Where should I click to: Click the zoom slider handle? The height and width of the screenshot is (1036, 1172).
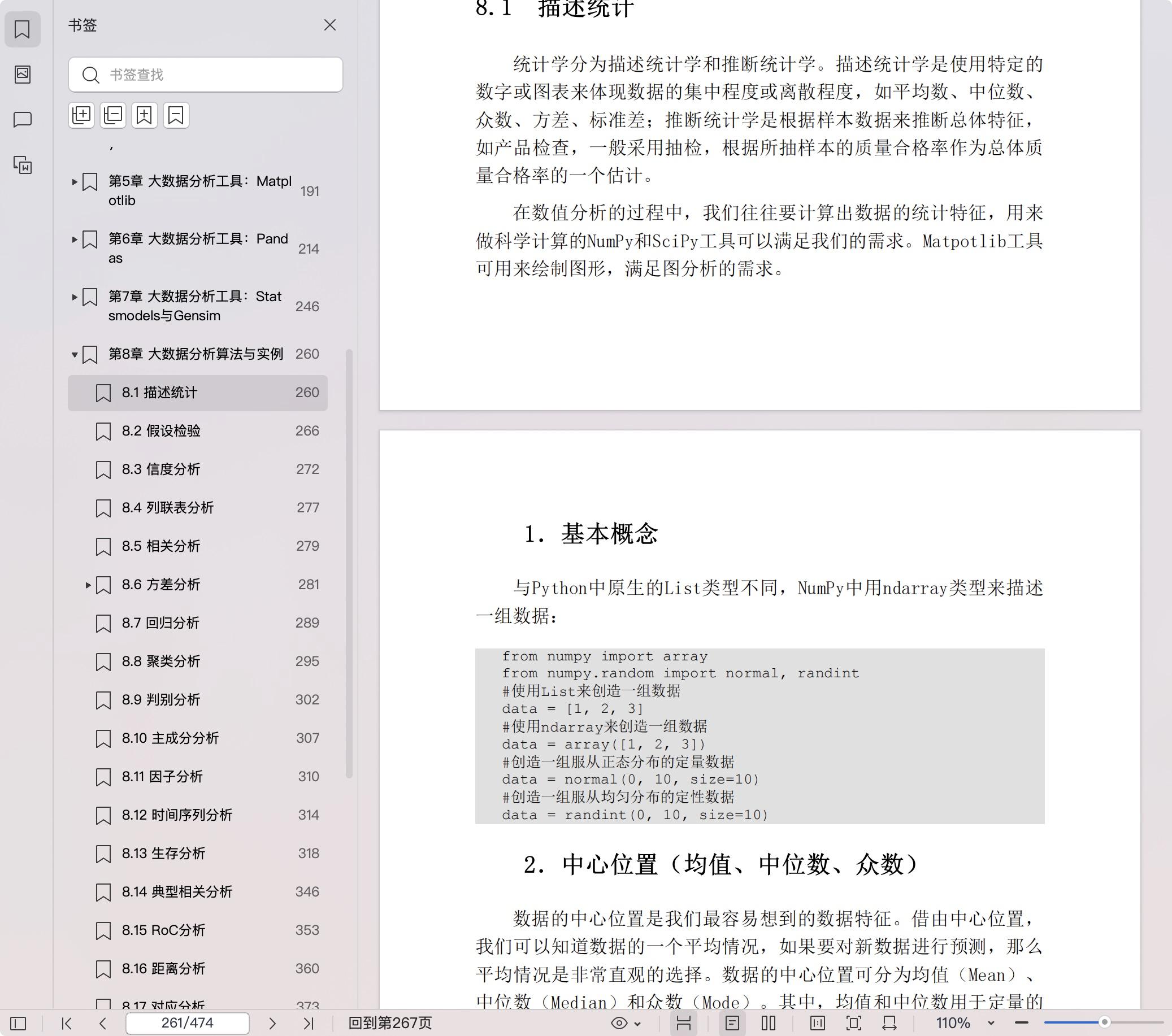tap(1104, 1022)
